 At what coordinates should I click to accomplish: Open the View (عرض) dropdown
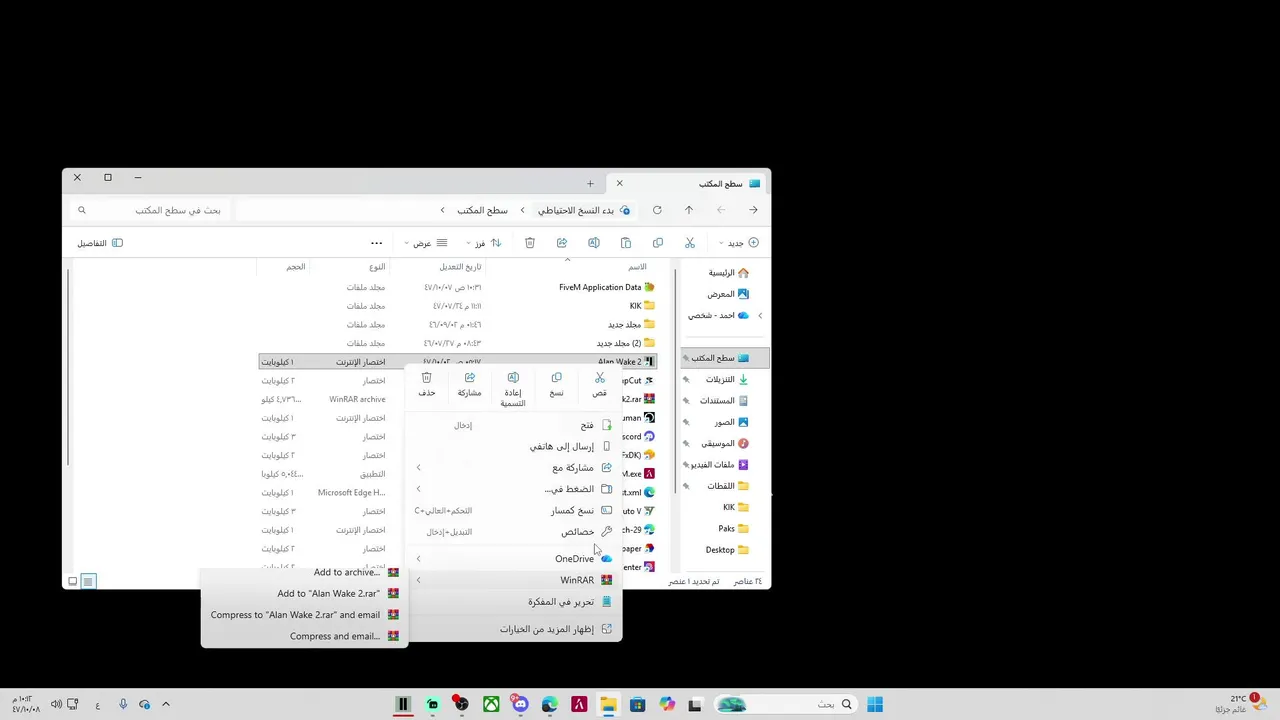point(426,243)
